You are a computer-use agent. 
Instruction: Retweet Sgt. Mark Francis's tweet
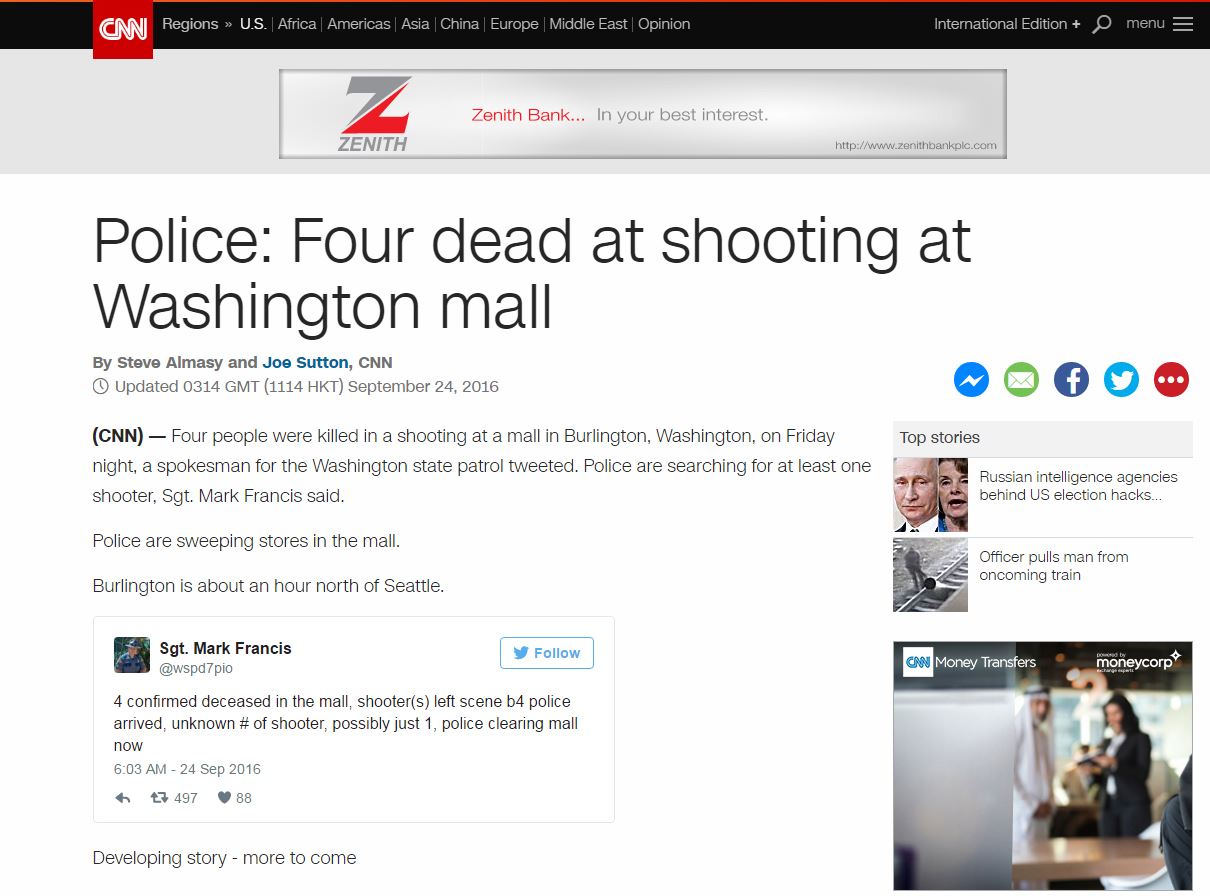coord(158,798)
